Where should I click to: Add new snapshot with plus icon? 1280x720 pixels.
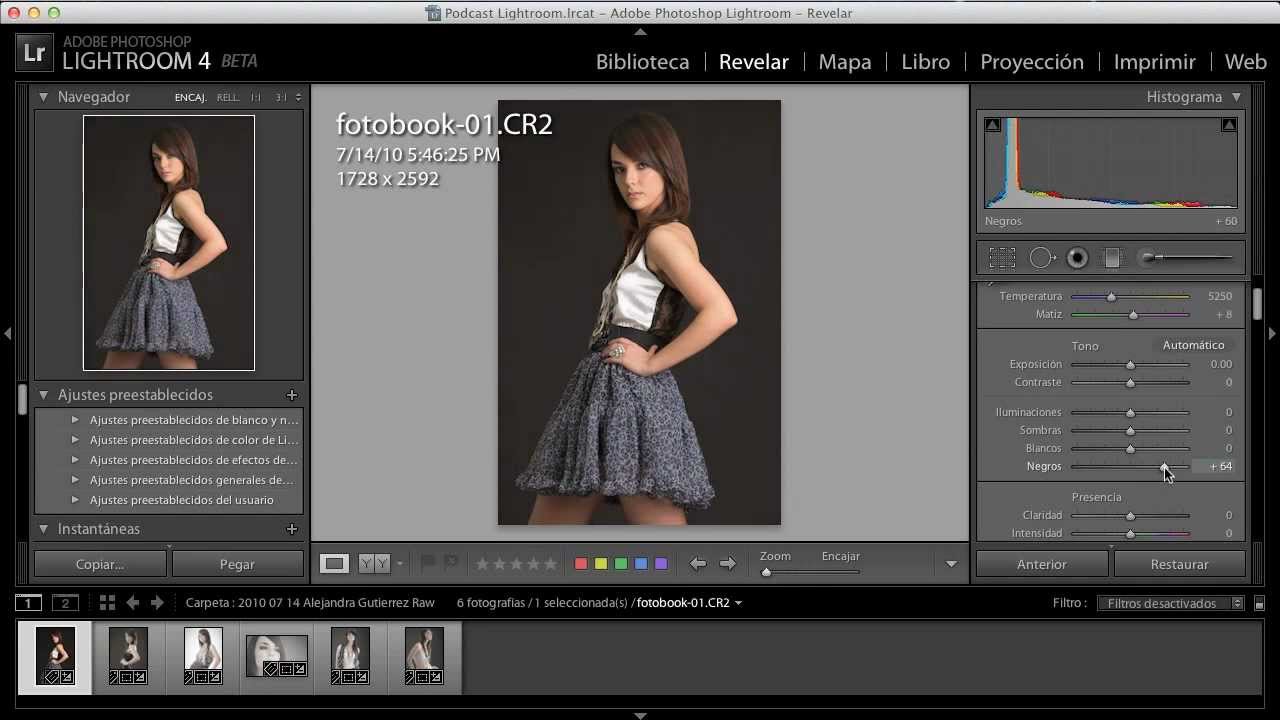(292, 529)
